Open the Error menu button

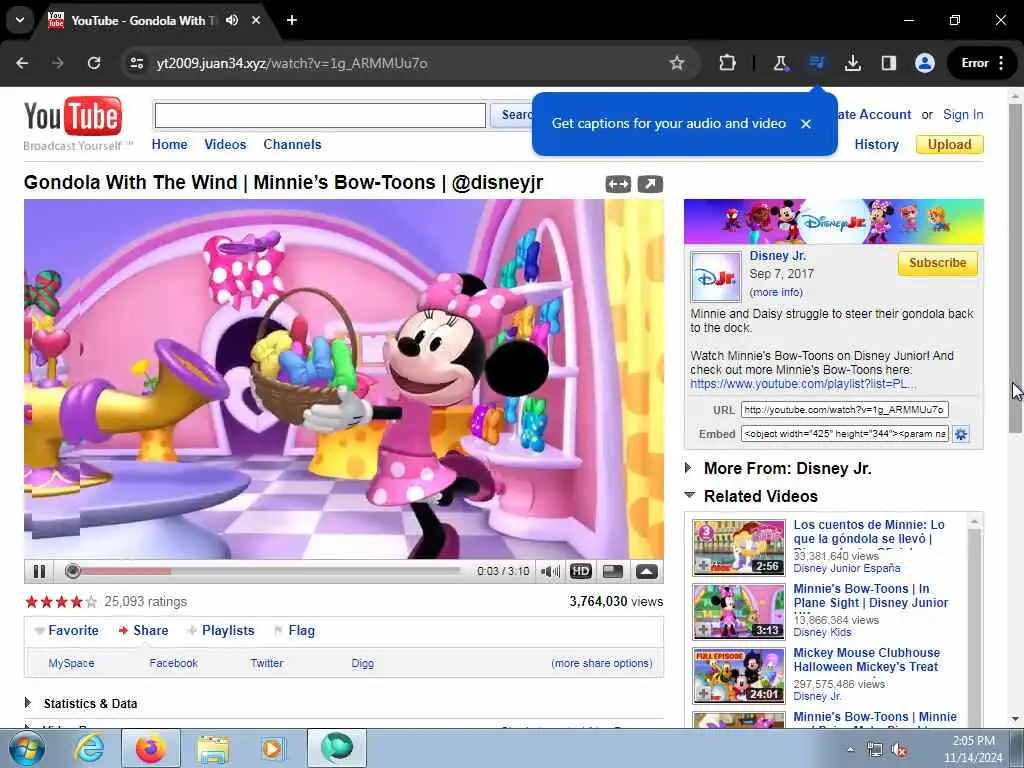(982, 63)
